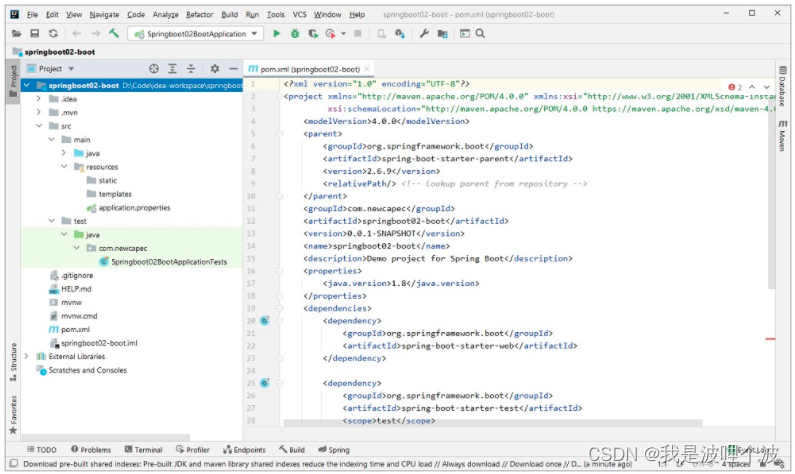Collapse all in Project panel

pos(191,68)
